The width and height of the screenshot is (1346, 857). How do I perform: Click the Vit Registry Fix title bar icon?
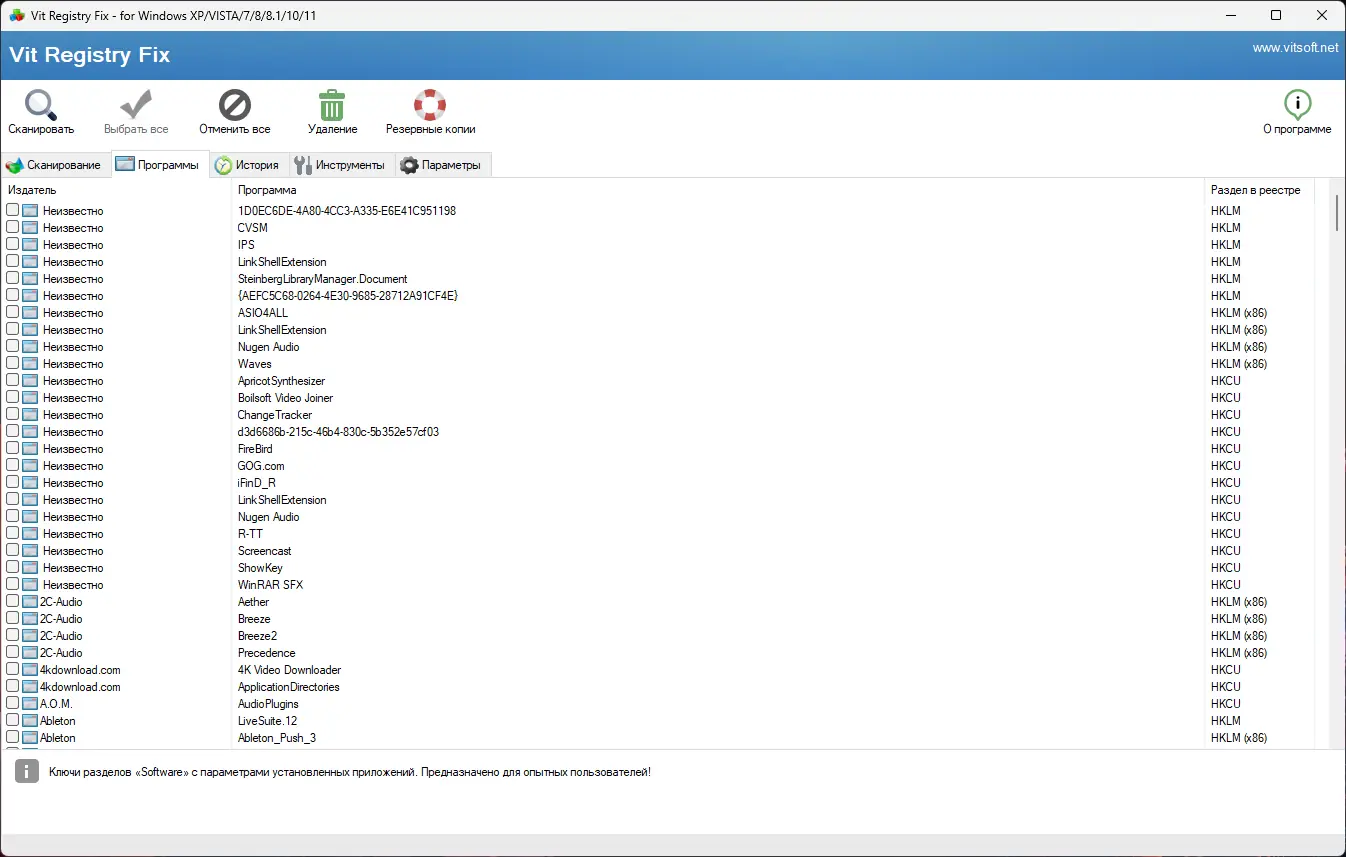pos(17,15)
